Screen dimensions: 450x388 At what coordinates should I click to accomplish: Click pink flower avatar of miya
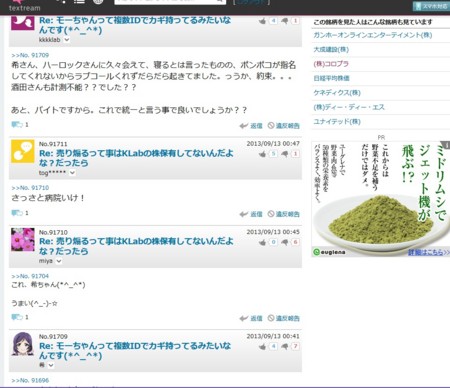23,239
